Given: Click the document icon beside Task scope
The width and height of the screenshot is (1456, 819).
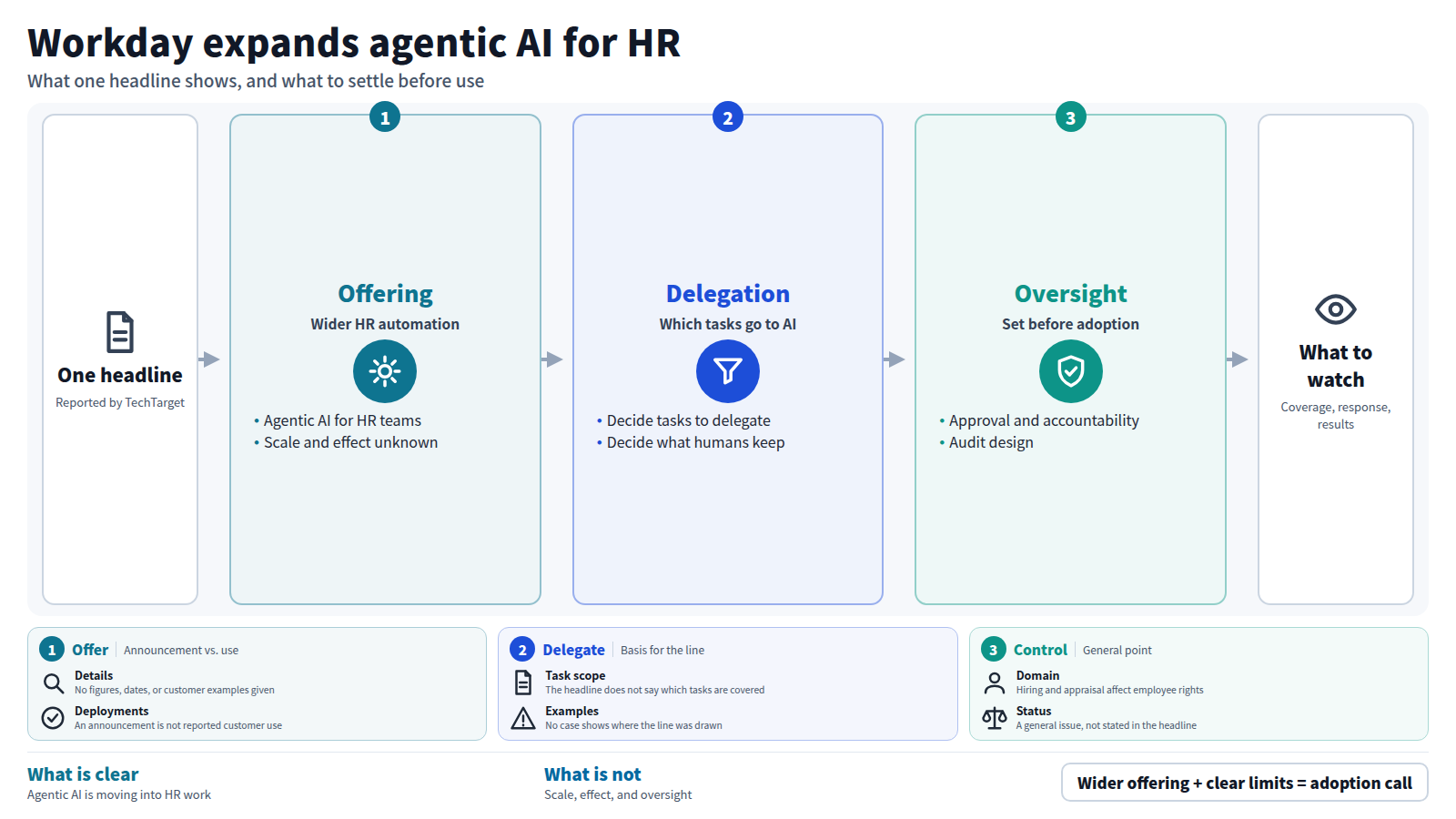Looking at the screenshot, I should 523,682.
